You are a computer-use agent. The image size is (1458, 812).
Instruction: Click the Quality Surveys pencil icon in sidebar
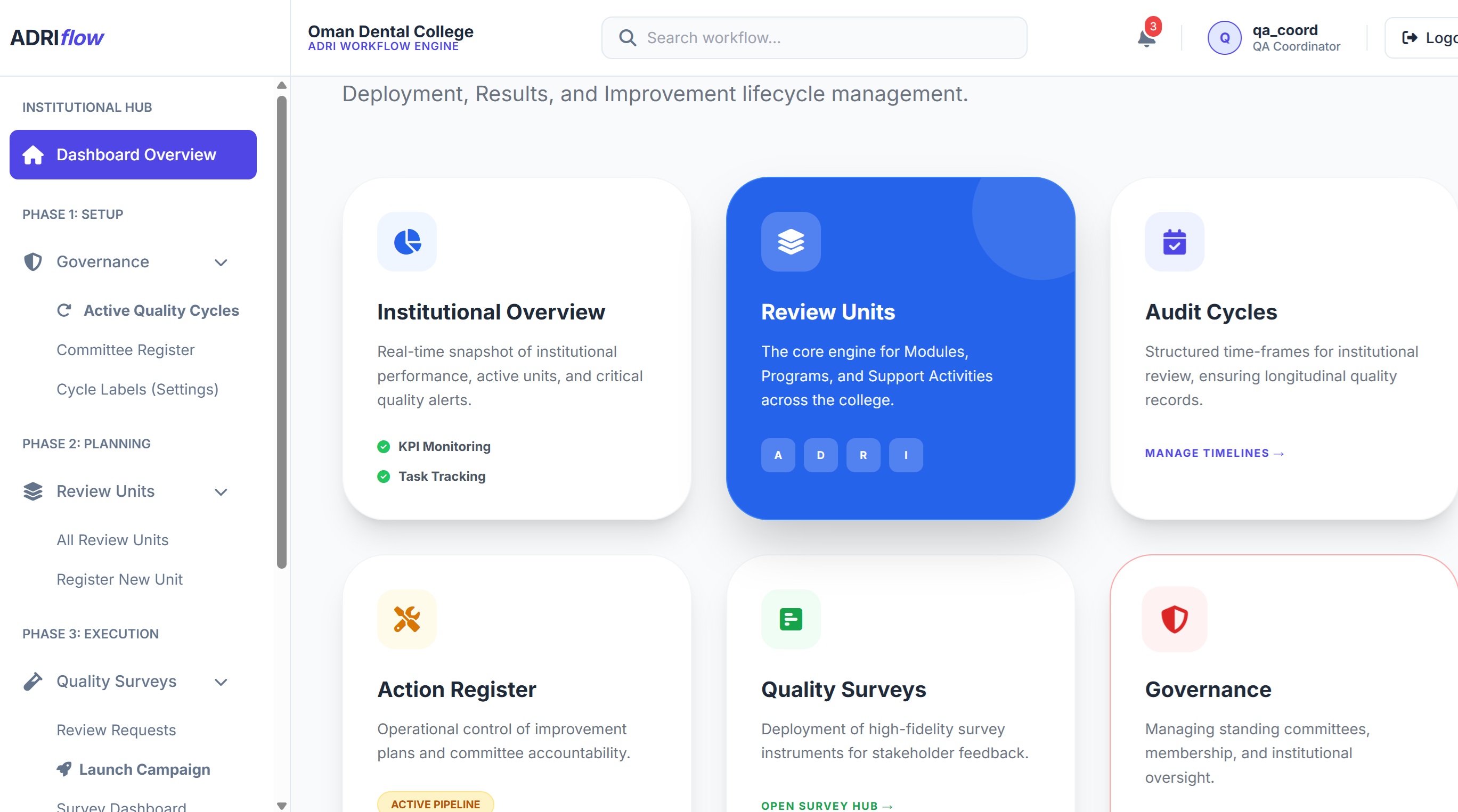33,682
